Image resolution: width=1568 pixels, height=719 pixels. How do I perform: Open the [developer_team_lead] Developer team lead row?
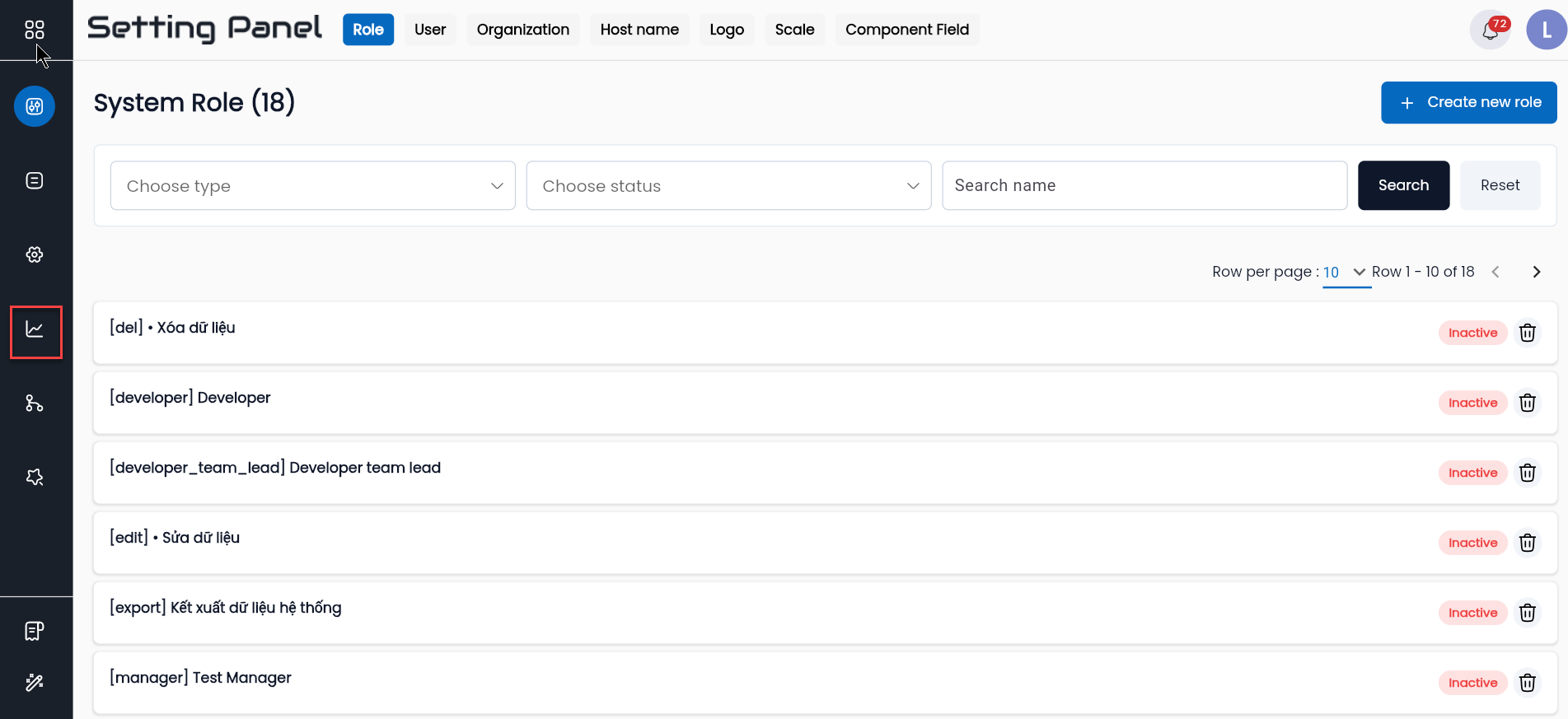(826, 473)
